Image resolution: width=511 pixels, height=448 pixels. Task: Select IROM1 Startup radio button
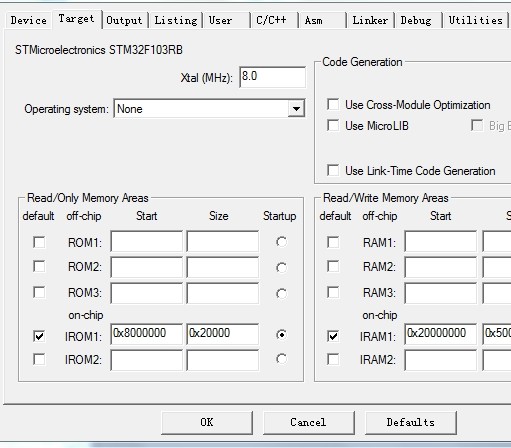pos(281,334)
